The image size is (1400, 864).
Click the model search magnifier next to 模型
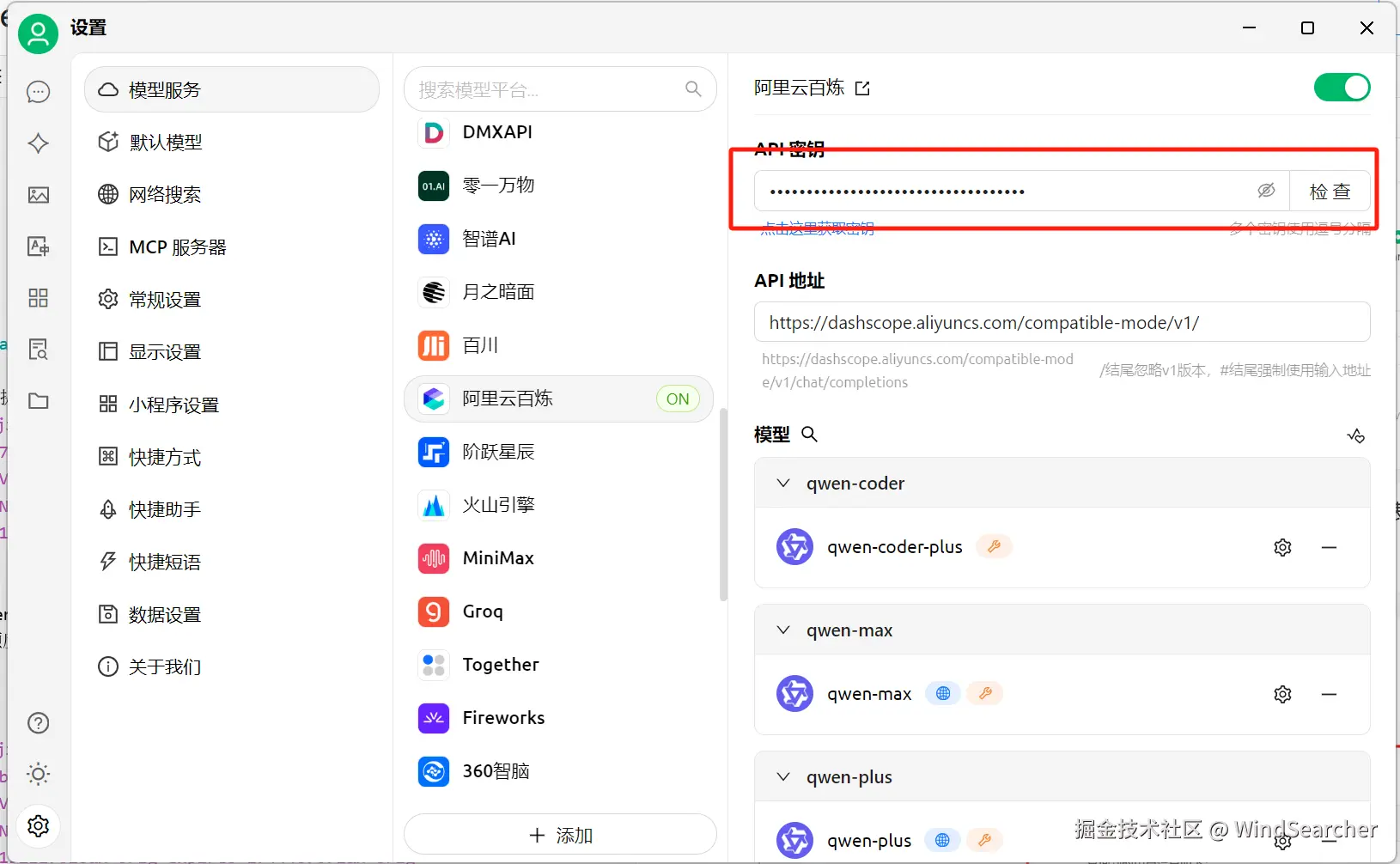point(809,434)
